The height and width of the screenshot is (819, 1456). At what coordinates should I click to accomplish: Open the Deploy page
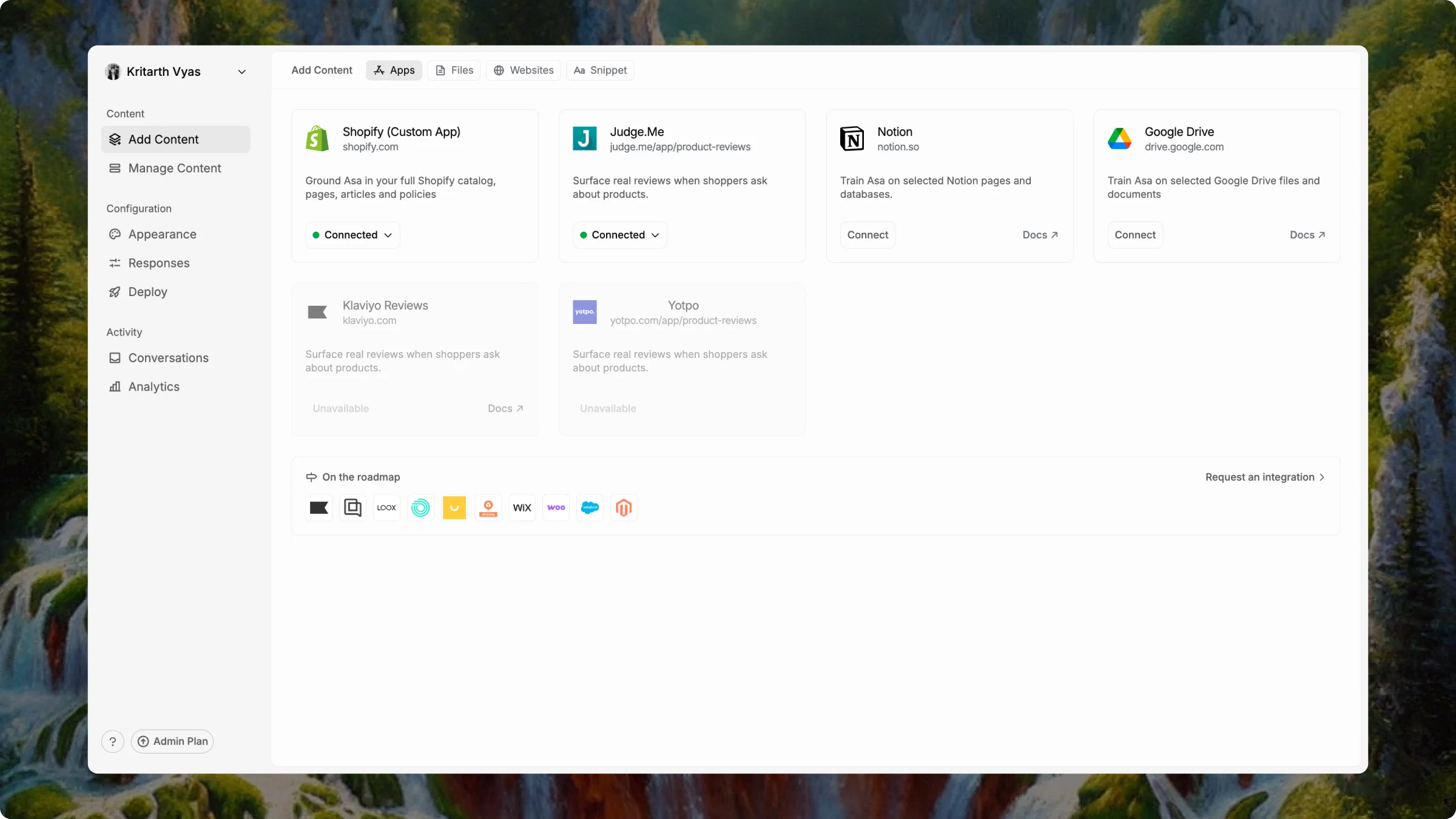point(176,292)
